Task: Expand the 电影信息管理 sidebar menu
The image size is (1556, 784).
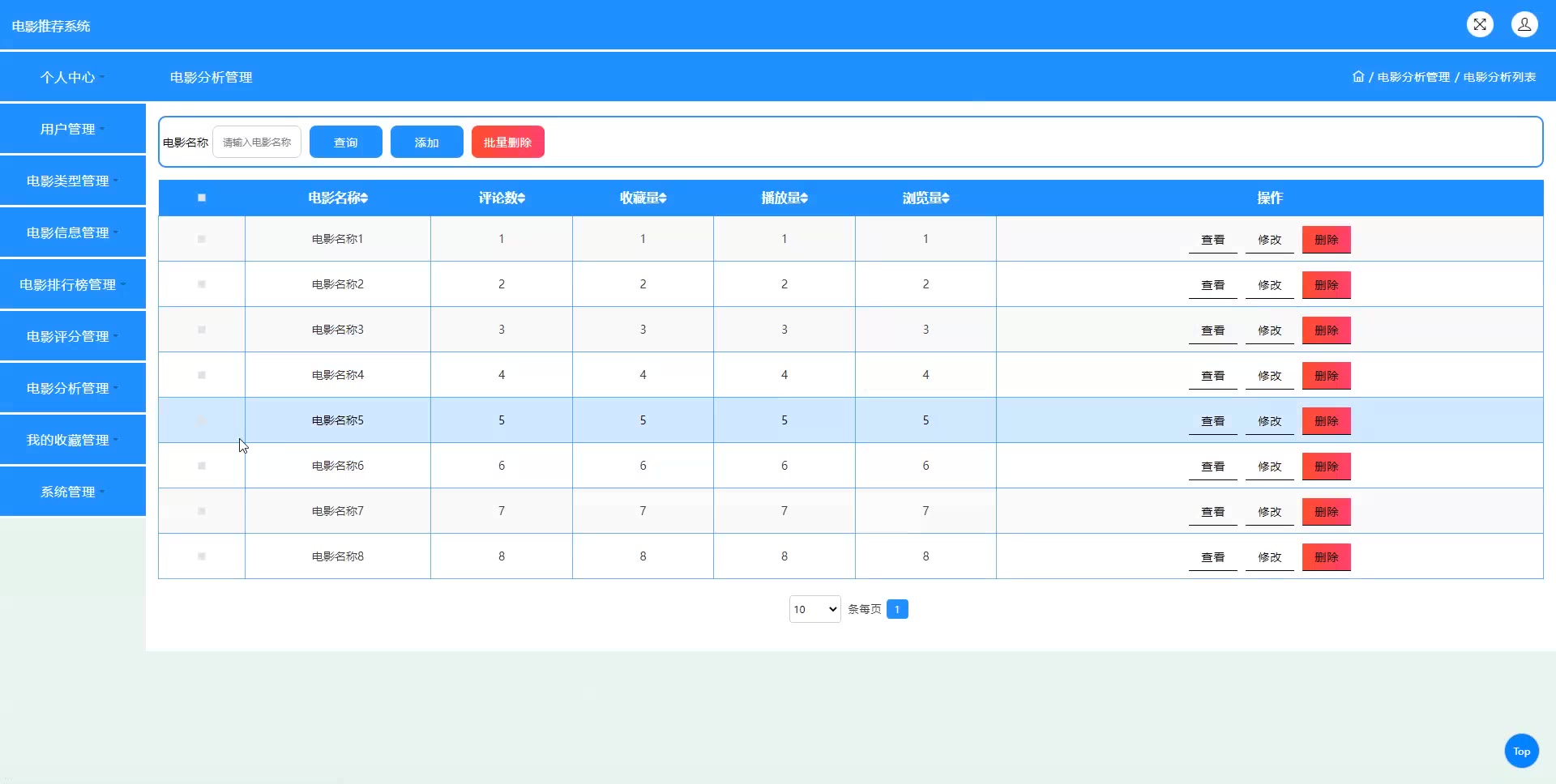Action: [73, 232]
